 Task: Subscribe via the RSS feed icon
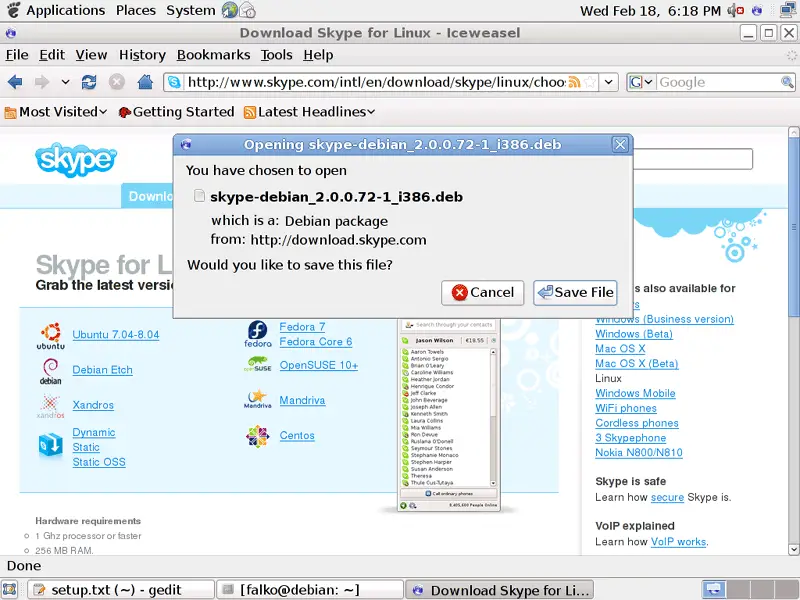[574, 82]
